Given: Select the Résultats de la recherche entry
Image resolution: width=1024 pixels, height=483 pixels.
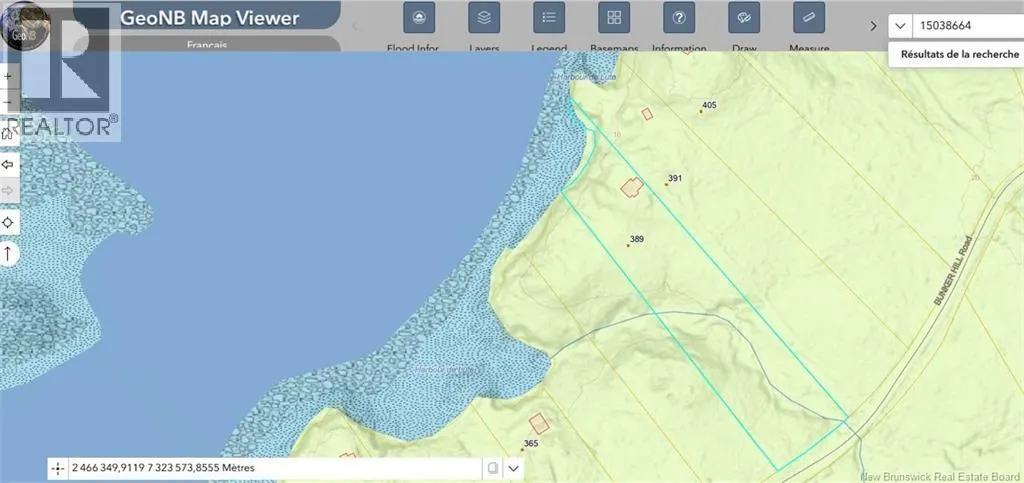Looking at the screenshot, I should 959,55.
